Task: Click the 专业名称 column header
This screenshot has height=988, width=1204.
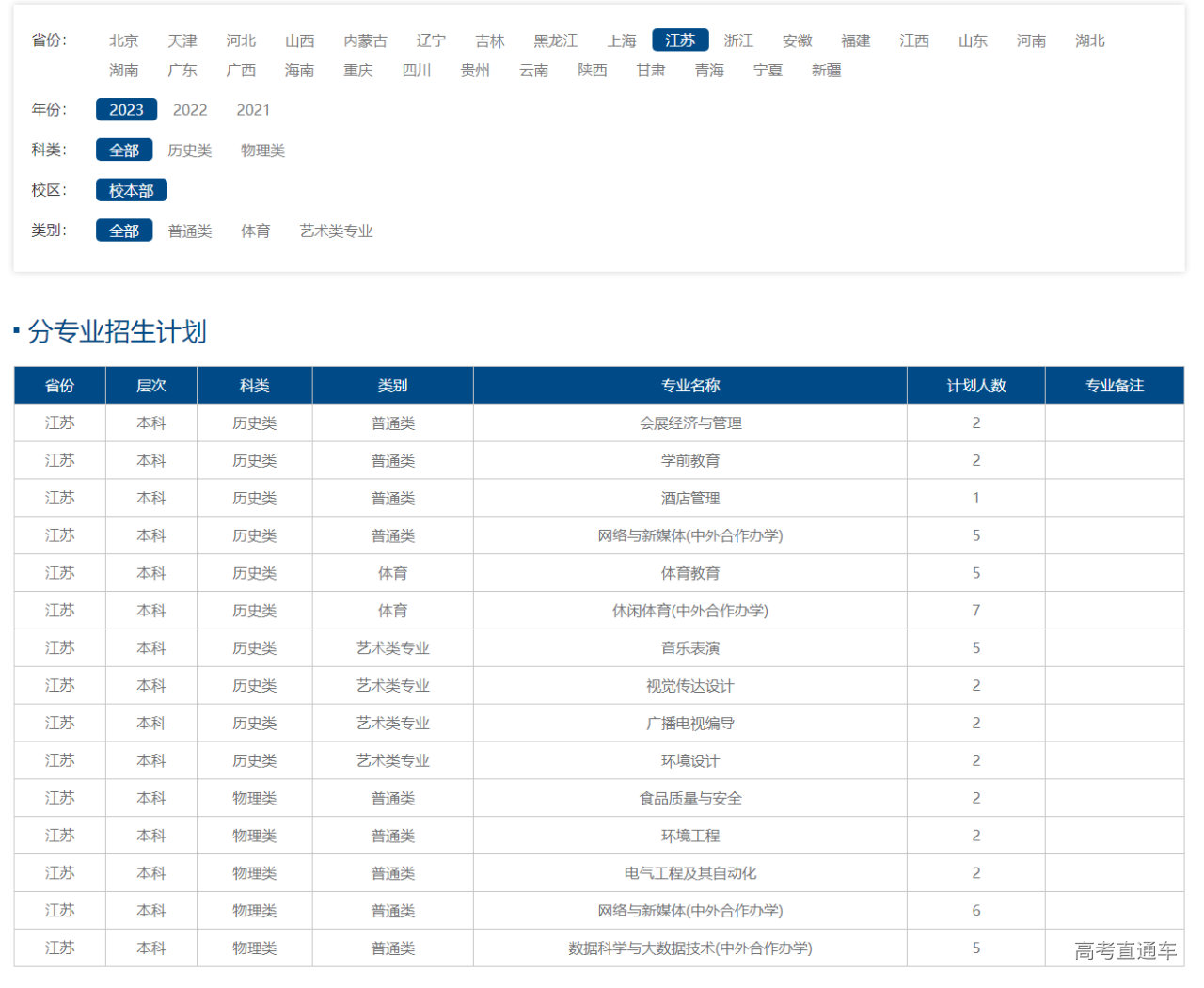Action: [689, 386]
